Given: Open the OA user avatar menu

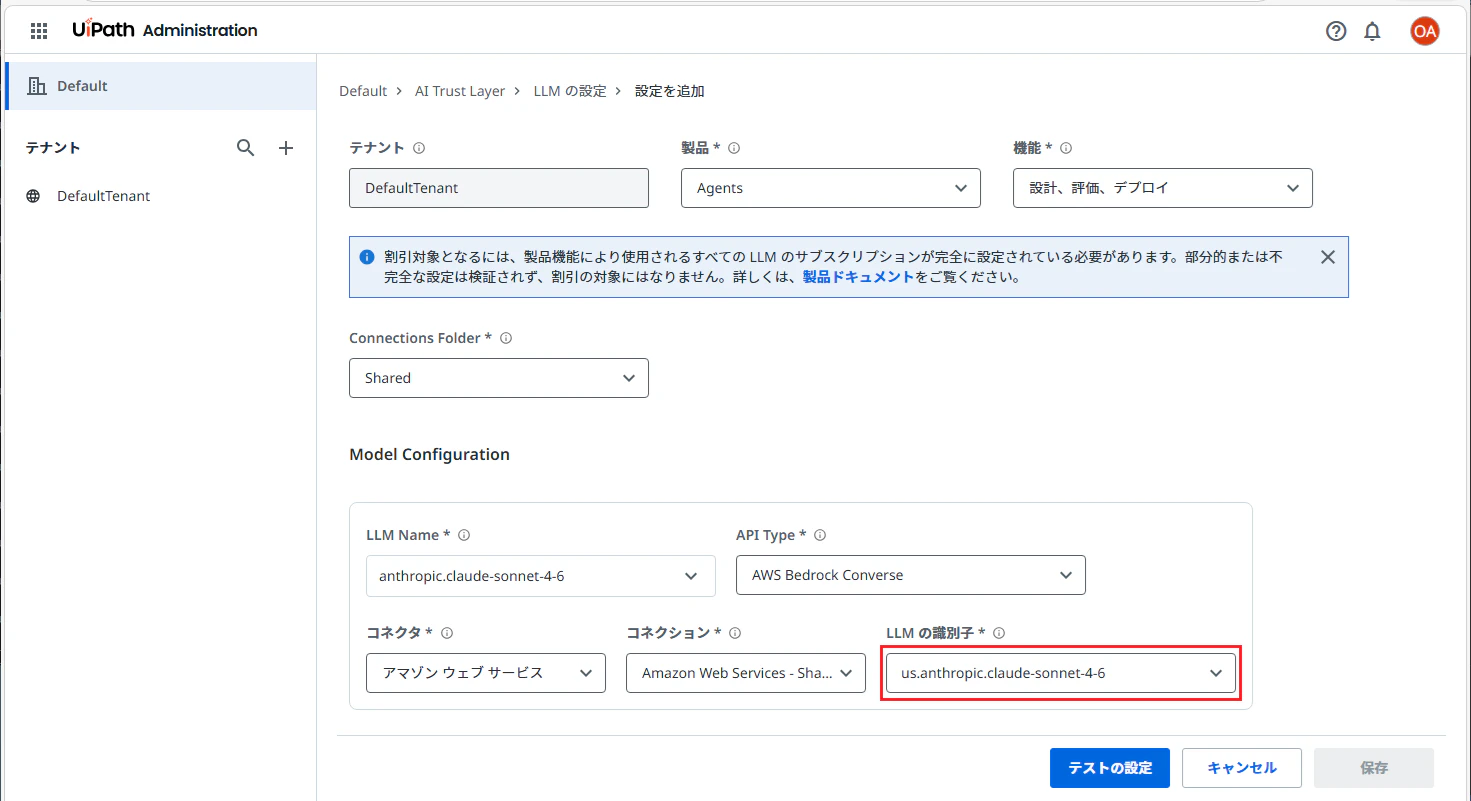Looking at the screenshot, I should (x=1424, y=31).
